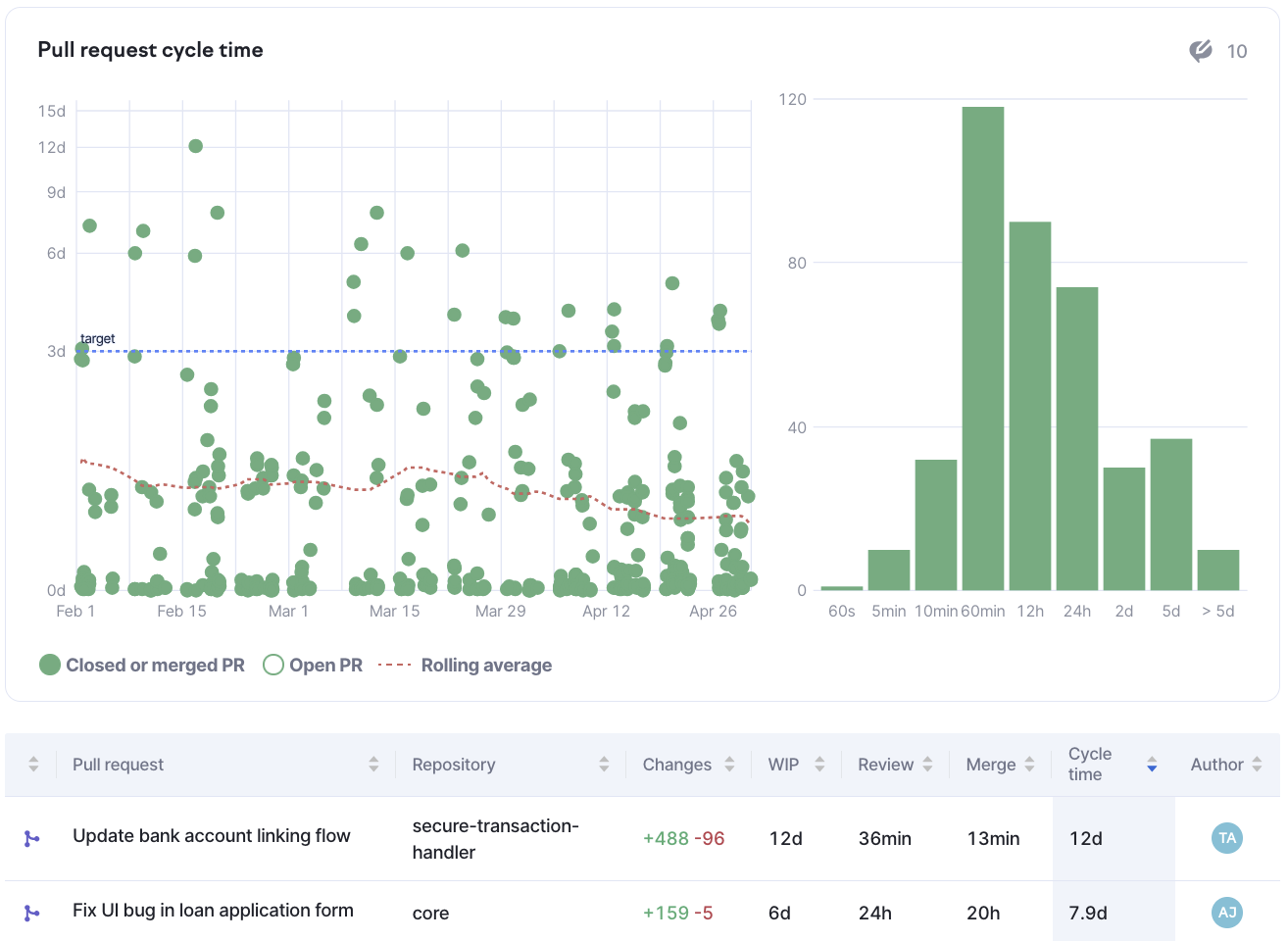This screenshot has width=1288, height=941.
Task: Open Update bank account linking flow PR
Action: click(211, 836)
